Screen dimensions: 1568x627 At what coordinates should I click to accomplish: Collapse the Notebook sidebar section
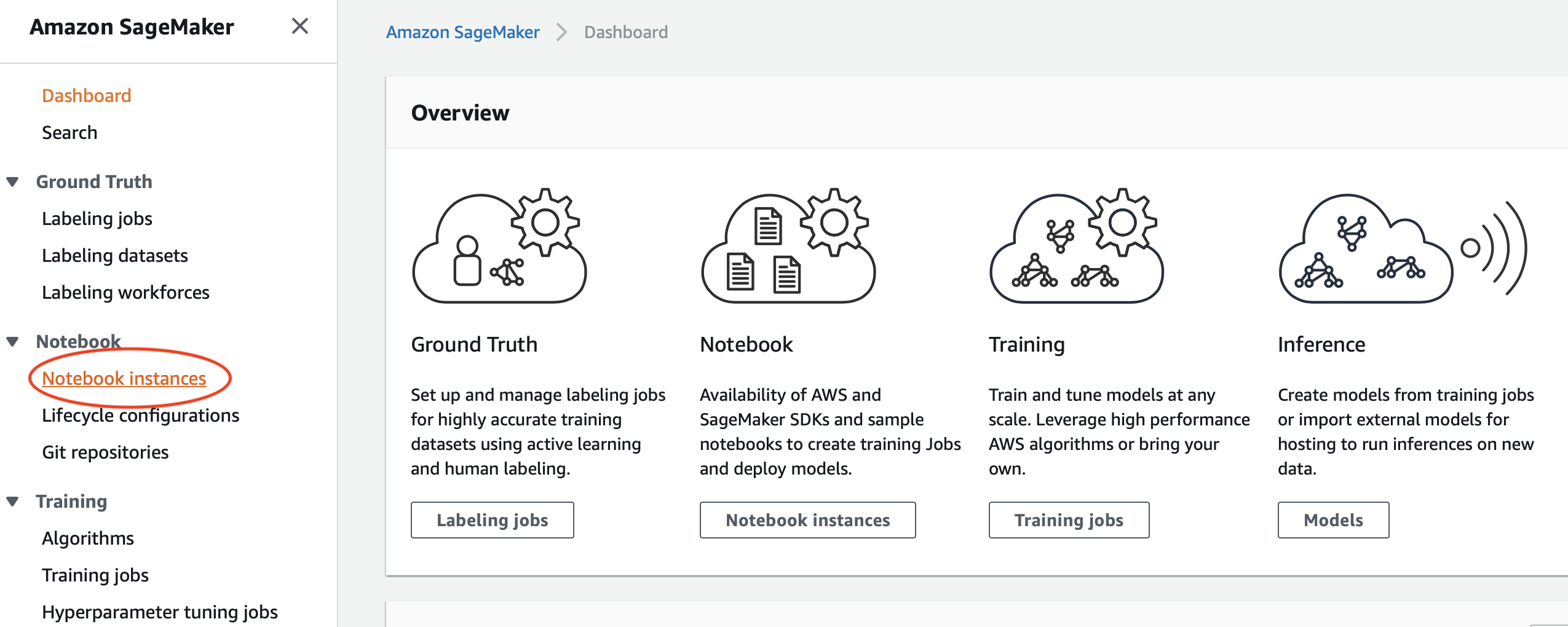point(12,342)
